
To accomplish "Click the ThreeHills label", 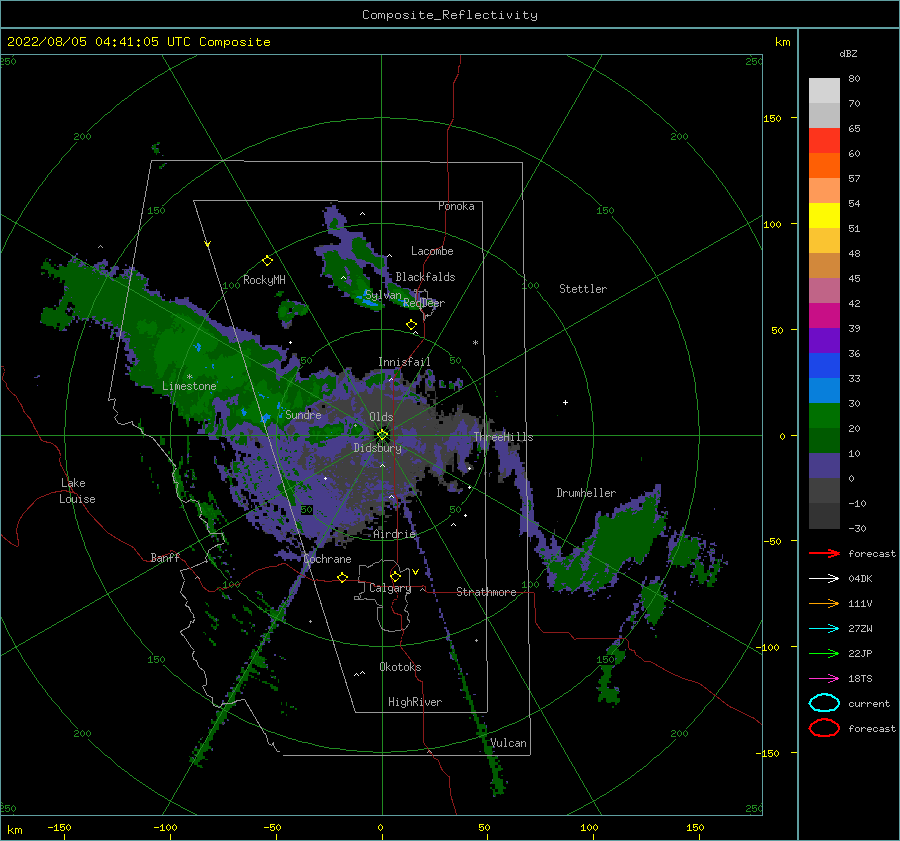I will coord(503,437).
